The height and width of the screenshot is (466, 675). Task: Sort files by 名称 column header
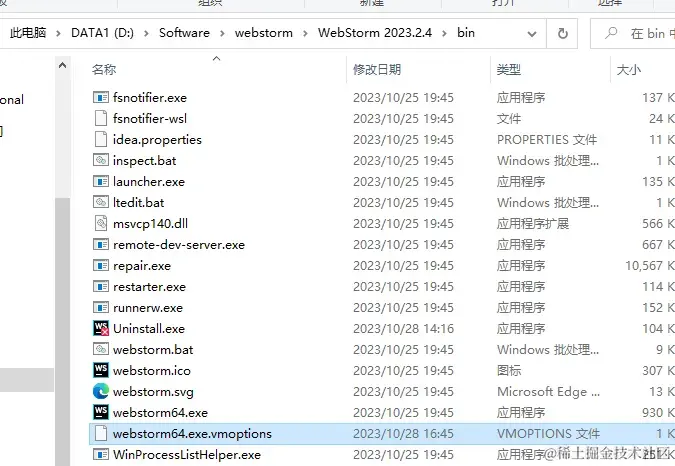pos(104,69)
